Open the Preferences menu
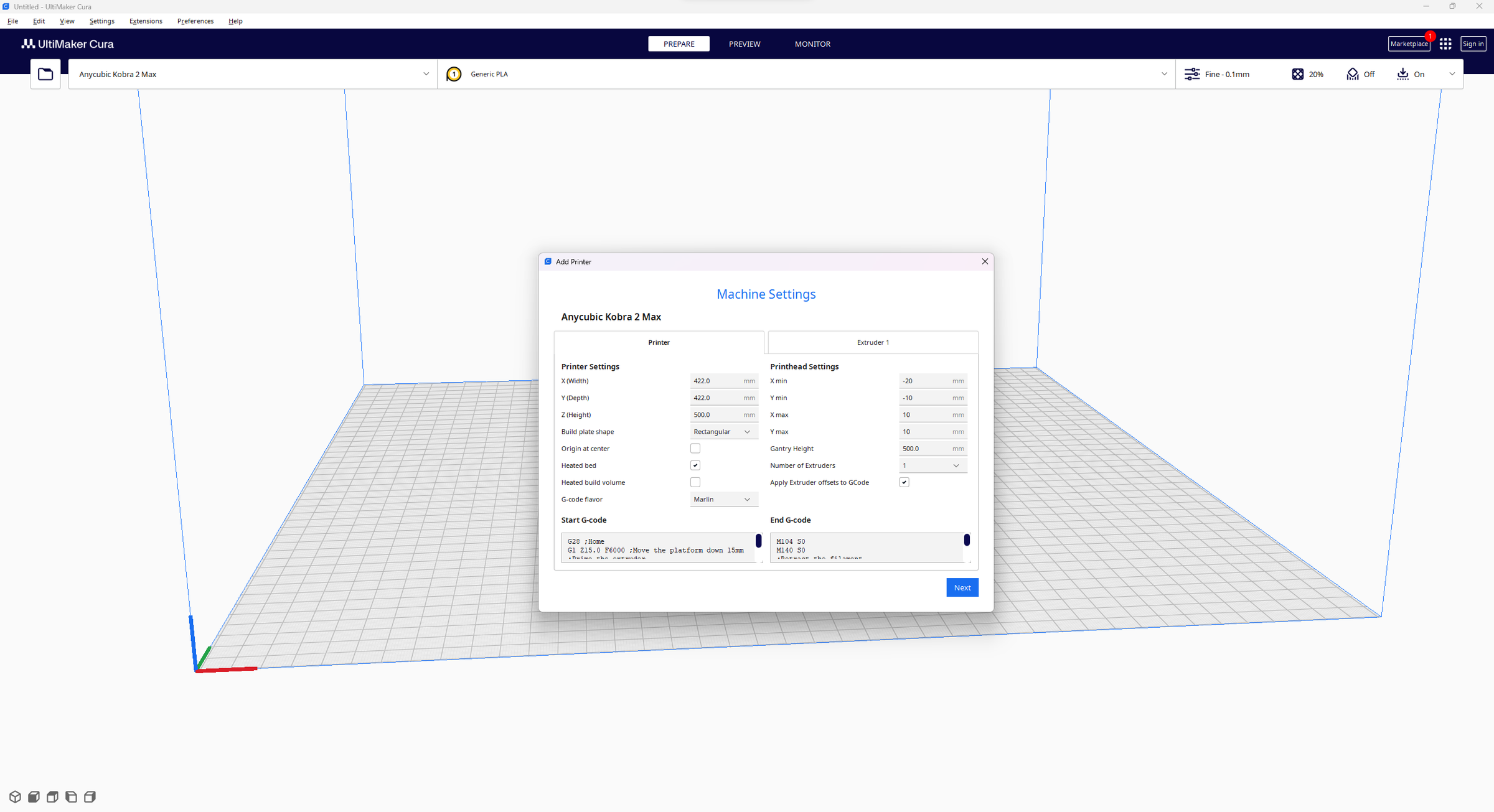The width and height of the screenshot is (1494, 812). 195,21
